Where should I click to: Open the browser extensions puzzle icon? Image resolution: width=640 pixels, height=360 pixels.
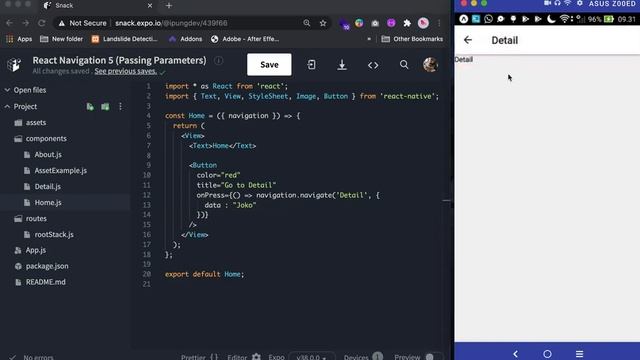click(x=407, y=23)
